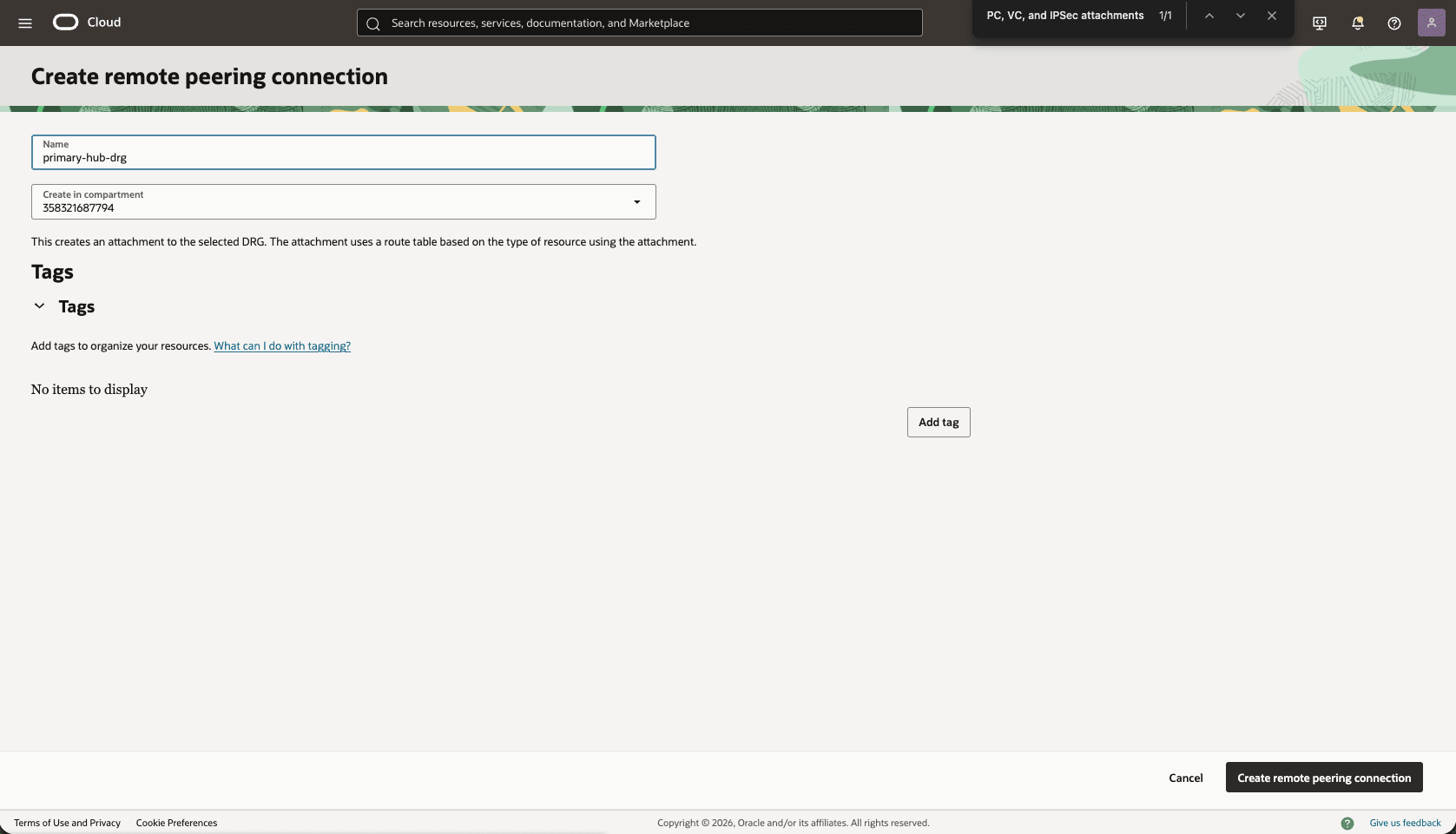This screenshot has height=834, width=1456.
Task: Click Create remote peering connection
Action: click(x=1323, y=778)
